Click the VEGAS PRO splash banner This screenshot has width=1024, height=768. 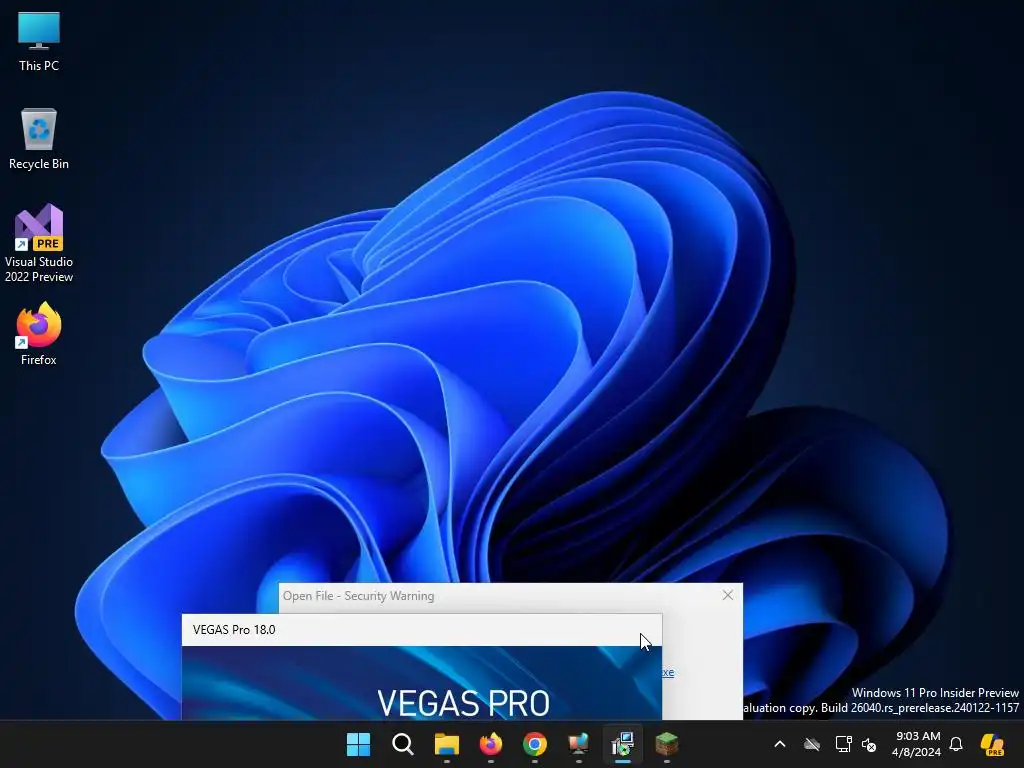coord(422,683)
